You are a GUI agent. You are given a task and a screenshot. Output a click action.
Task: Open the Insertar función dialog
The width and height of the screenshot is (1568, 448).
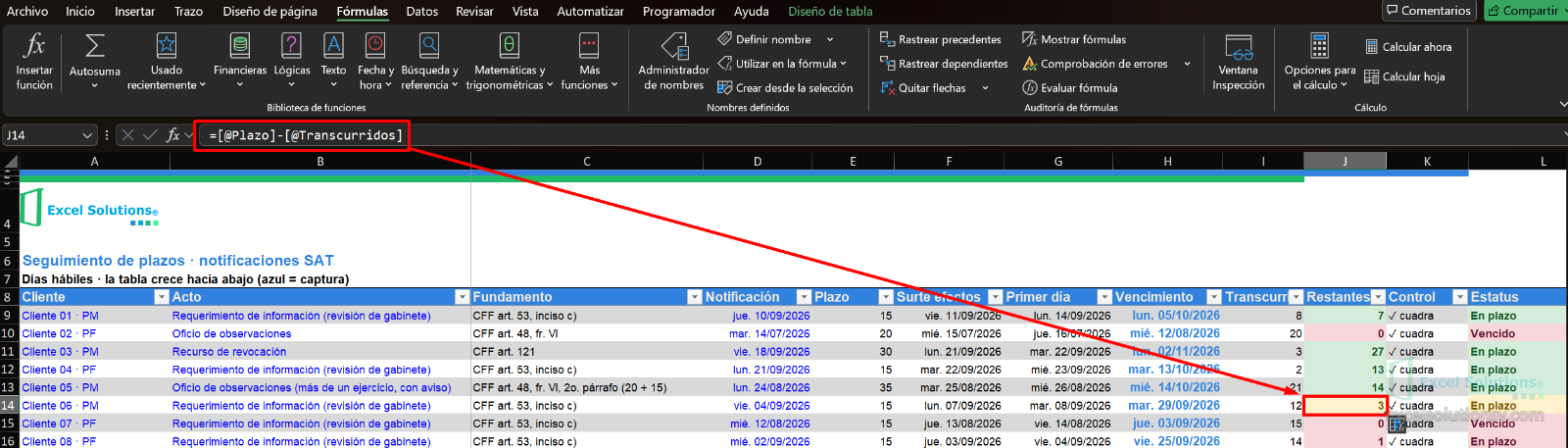[34, 62]
